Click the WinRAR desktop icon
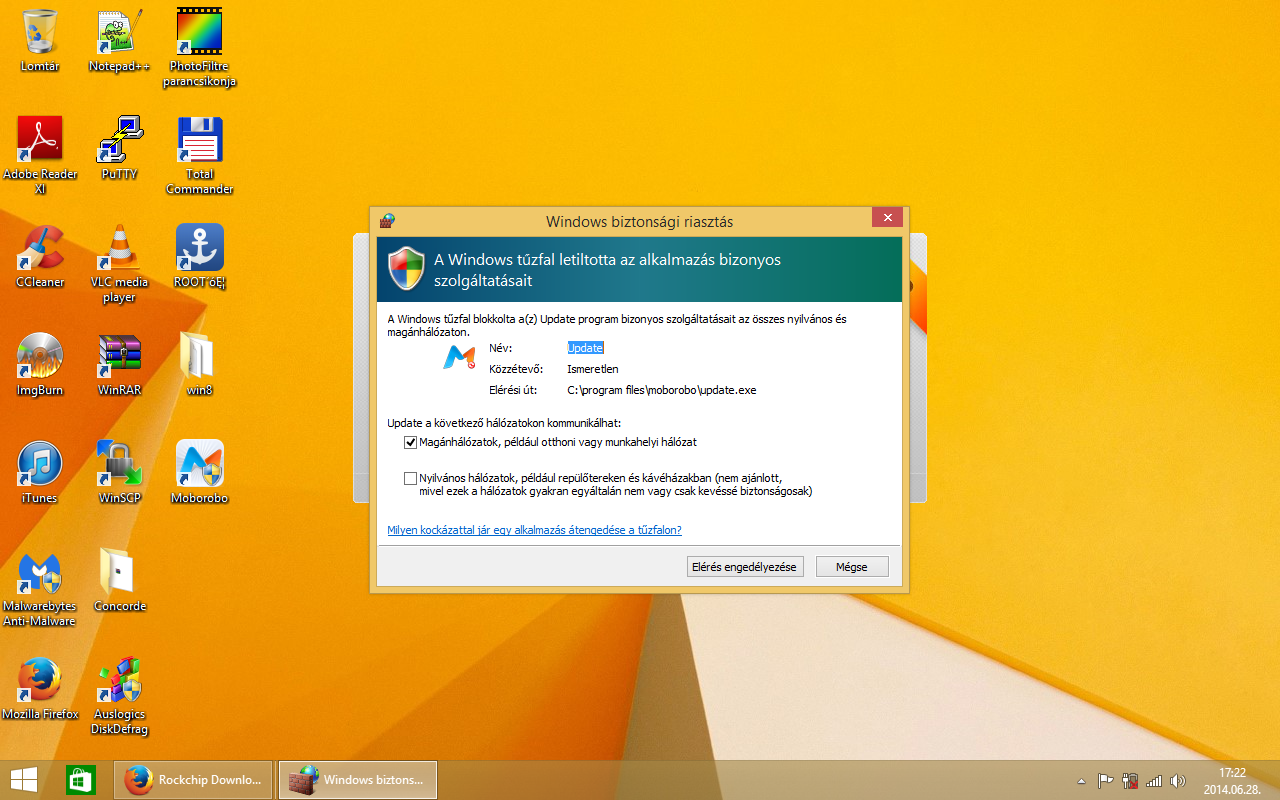 tap(119, 356)
